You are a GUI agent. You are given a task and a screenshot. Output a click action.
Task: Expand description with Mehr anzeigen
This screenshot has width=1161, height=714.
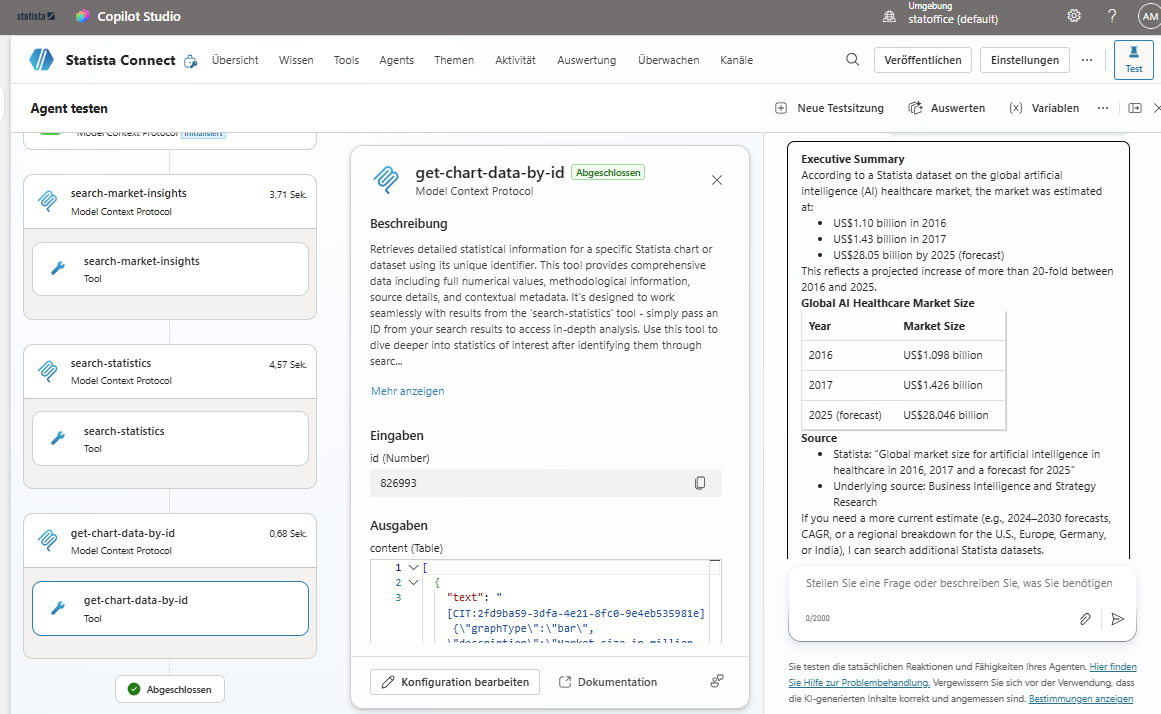[x=407, y=391]
